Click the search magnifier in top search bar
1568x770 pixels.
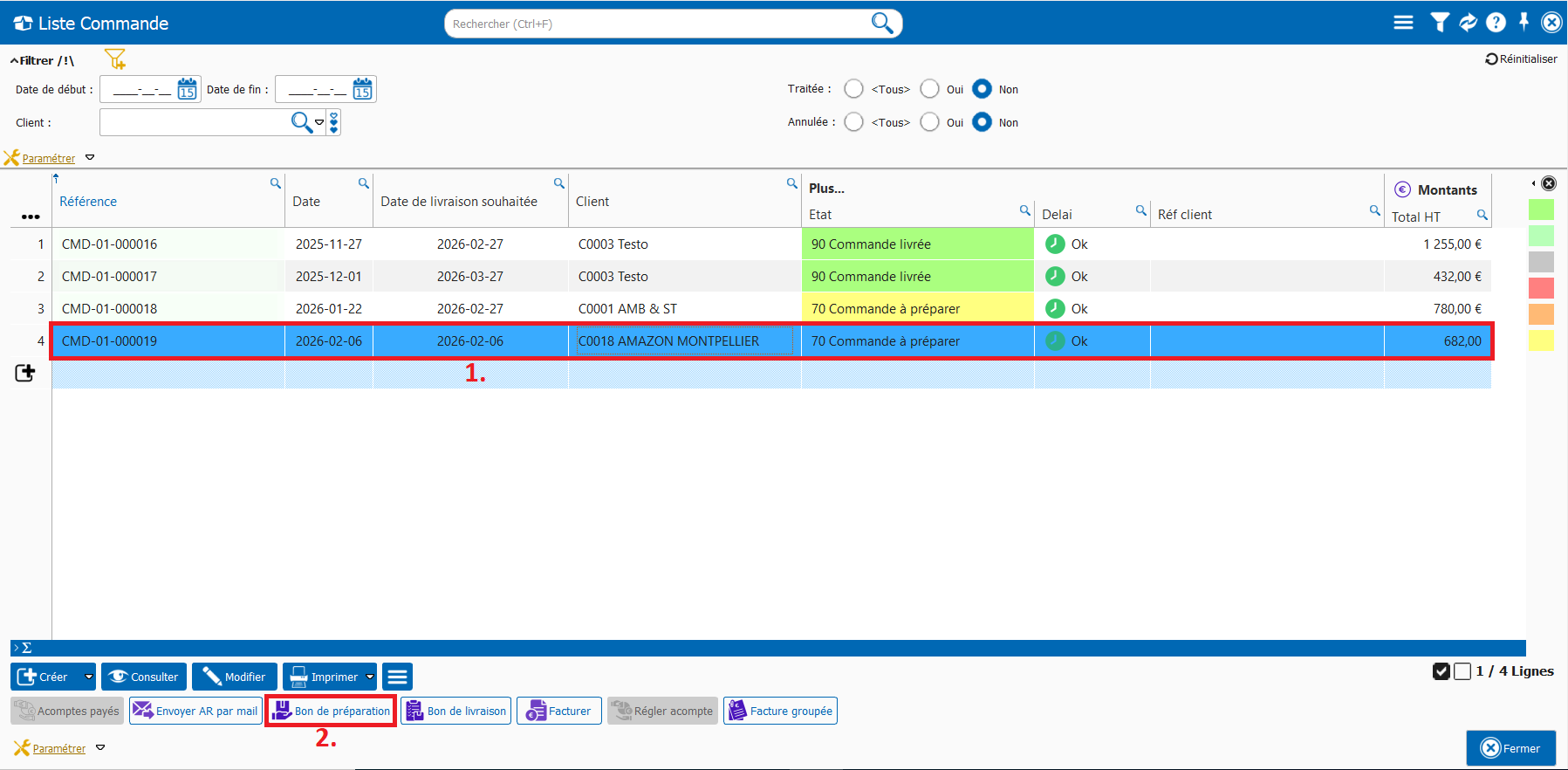pyautogui.click(x=882, y=24)
